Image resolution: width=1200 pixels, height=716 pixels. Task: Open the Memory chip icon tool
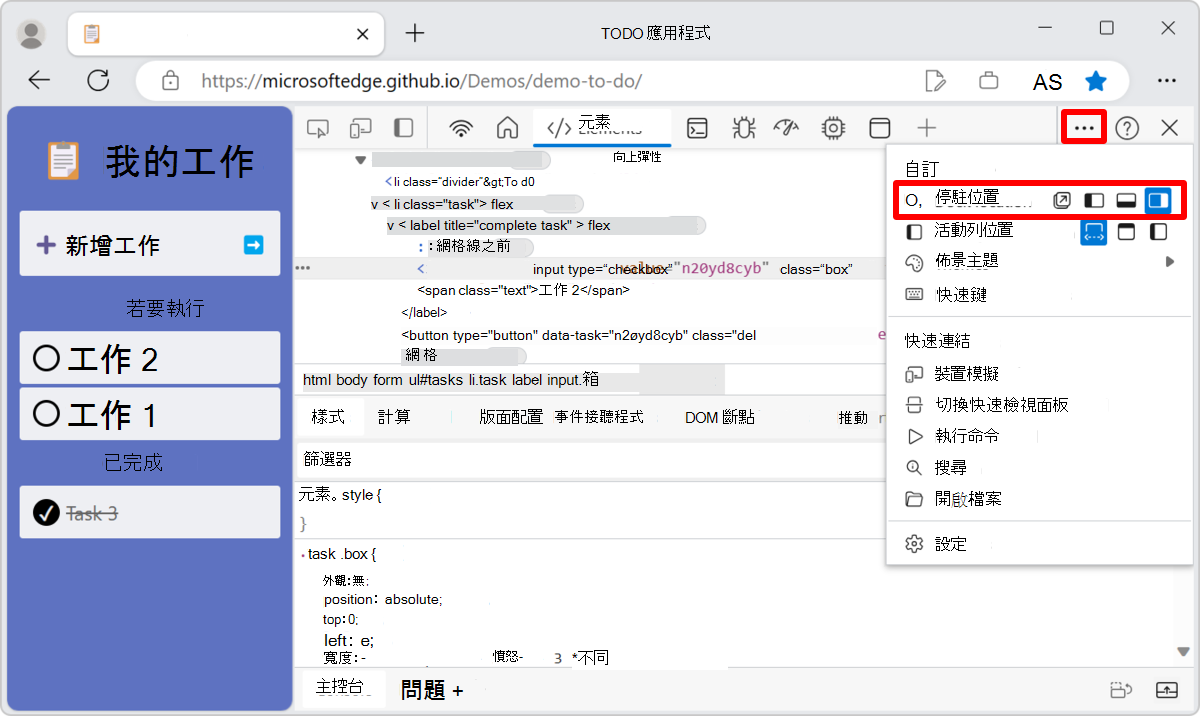tap(832, 128)
